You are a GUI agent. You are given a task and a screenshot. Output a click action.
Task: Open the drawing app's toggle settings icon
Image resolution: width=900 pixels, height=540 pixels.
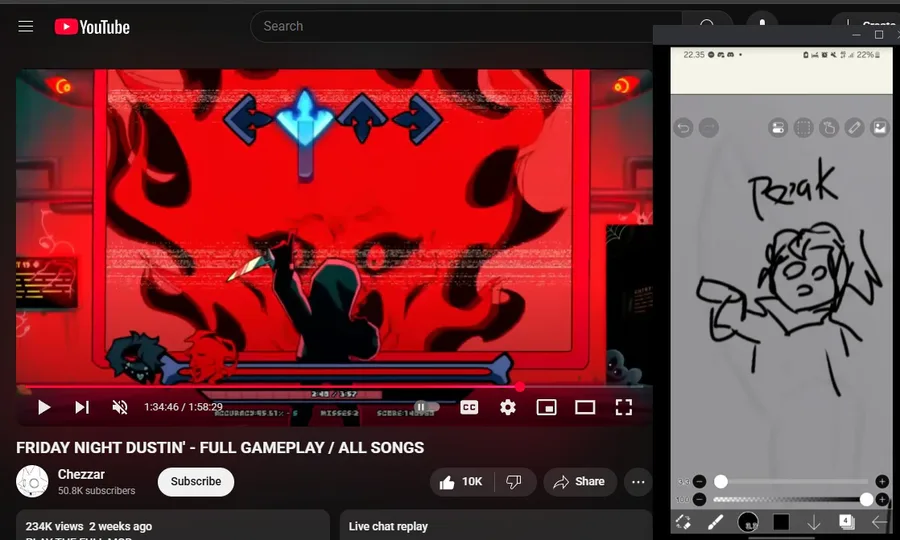point(778,127)
